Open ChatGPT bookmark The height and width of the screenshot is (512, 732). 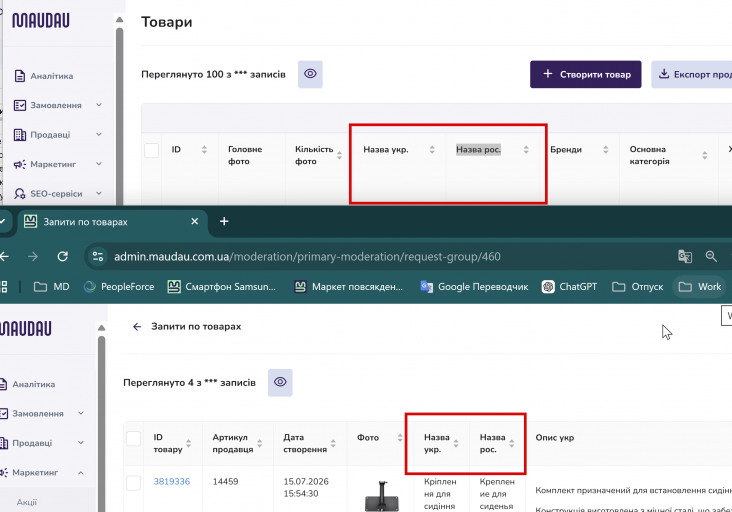[569, 287]
